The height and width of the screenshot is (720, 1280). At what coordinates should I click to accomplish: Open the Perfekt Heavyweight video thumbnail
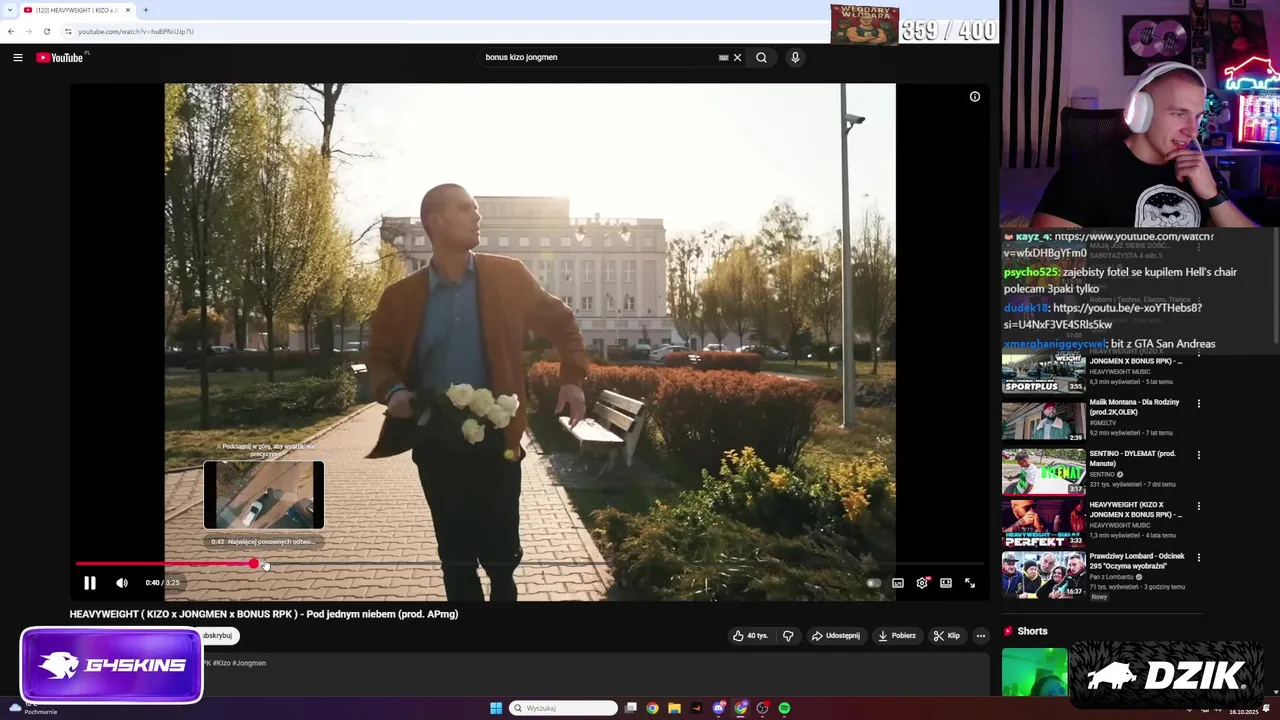1043,523
